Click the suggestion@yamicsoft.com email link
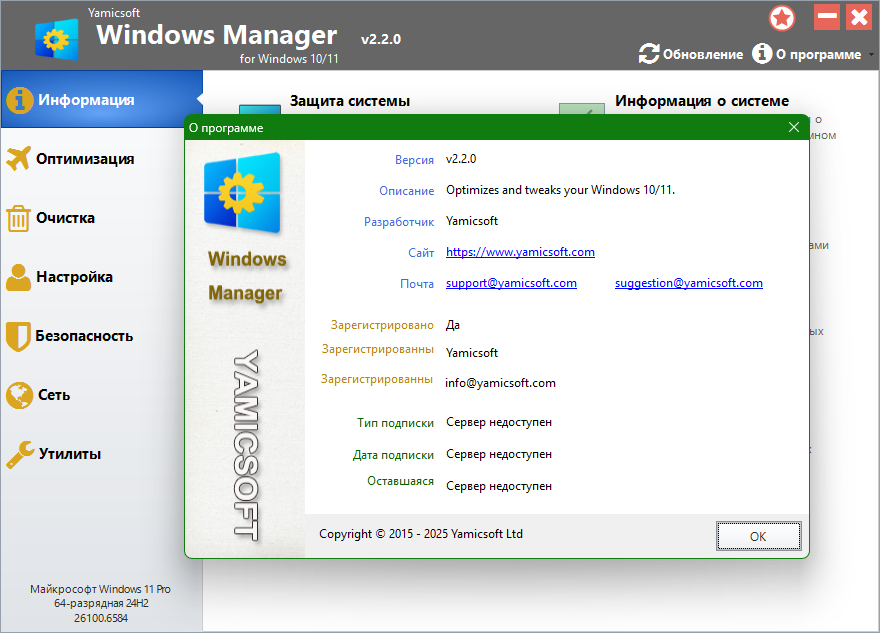This screenshot has height=633, width=880. coord(688,283)
